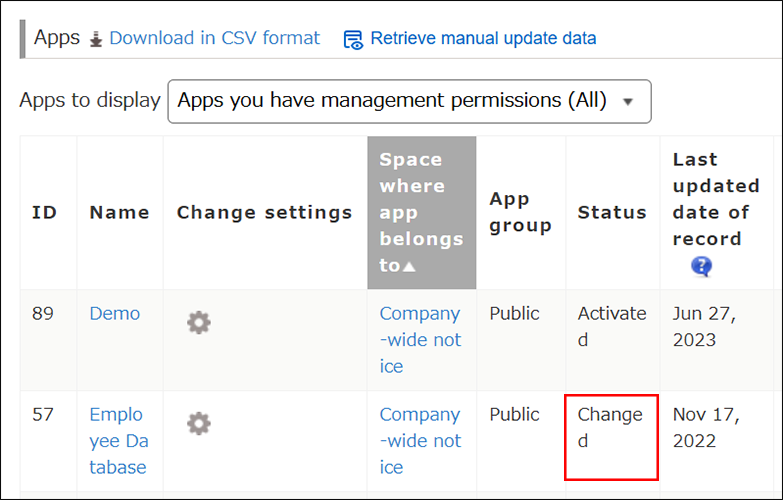Open the Employee Database app link
Image resolution: width=783 pixels, height=500 pixels.
[x=118, y=441]
